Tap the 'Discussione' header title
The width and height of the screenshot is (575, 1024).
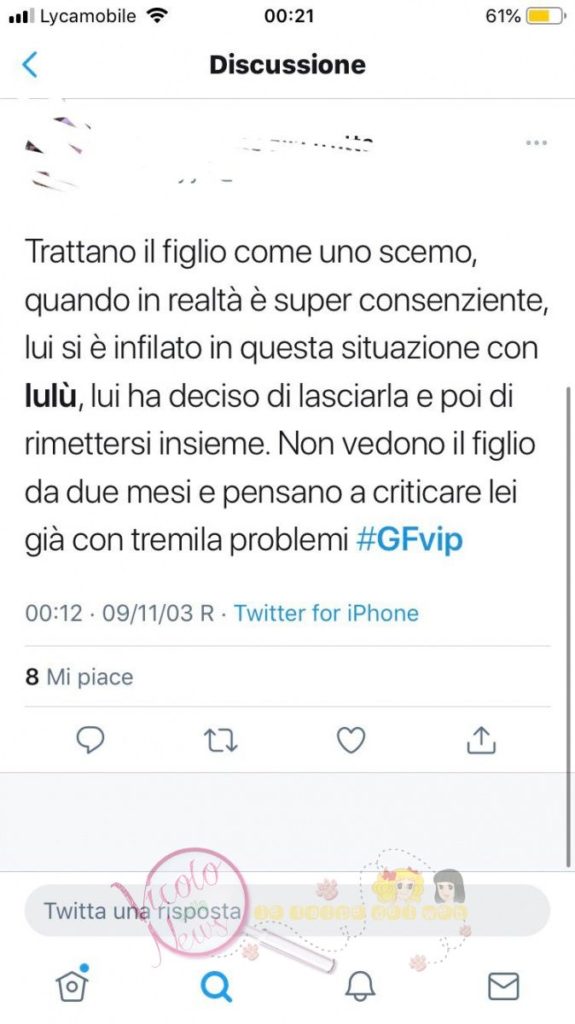point(288,65)
